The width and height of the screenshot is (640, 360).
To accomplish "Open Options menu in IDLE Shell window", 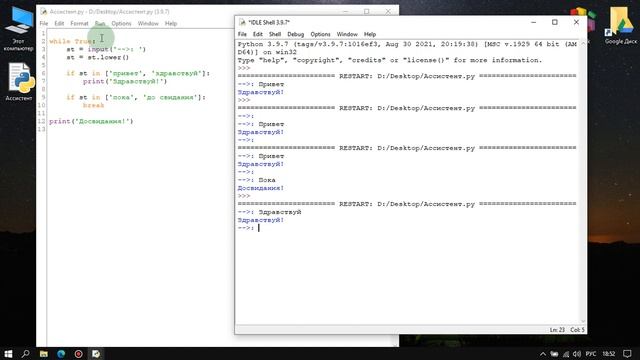I will pyautogui.click(x=320, y=34).
